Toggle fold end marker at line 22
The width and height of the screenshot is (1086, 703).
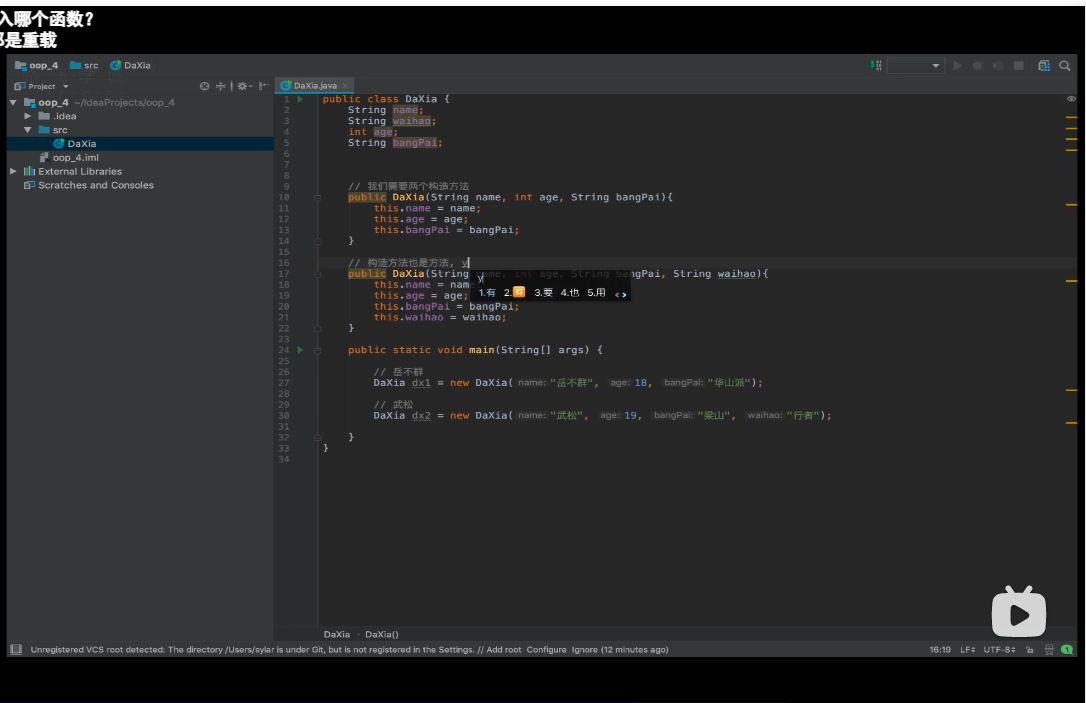pos(318,328)
